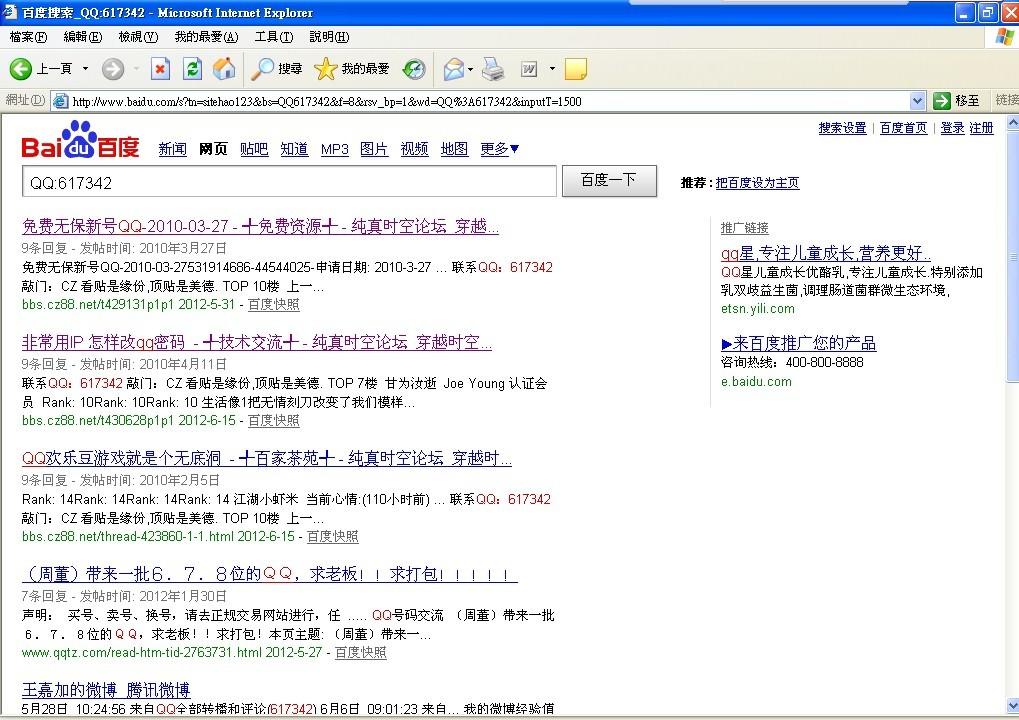Viewport: 1019px width, 720px height.
Task: Open the 我的最愛 favorites star button
Action: [352, 69]
